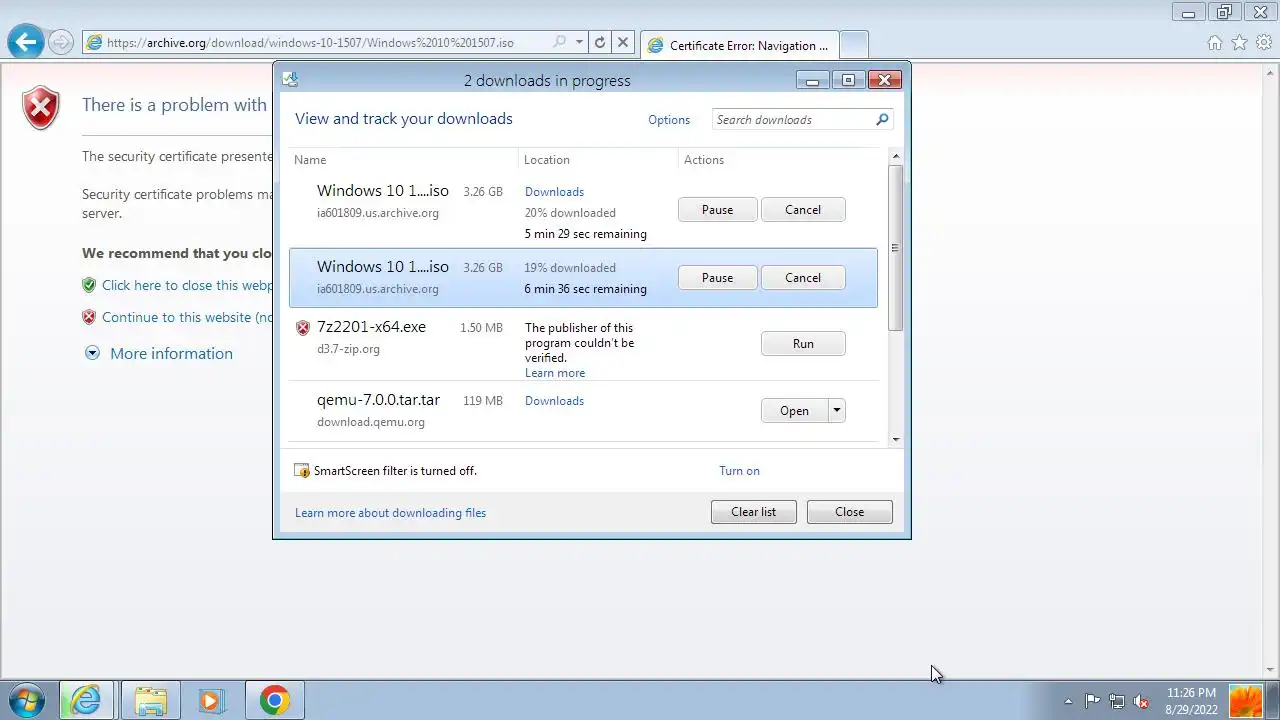Select the 7z2201-x64.exe file name
The image size is (1280, 720).
point(371,327)
